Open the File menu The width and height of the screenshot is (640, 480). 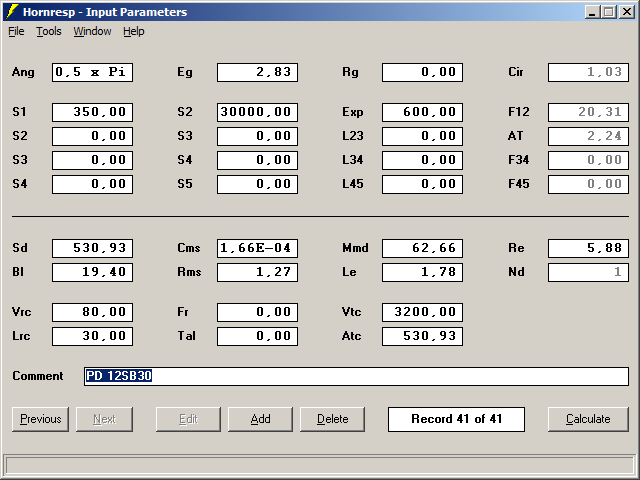tap(16, 31)
